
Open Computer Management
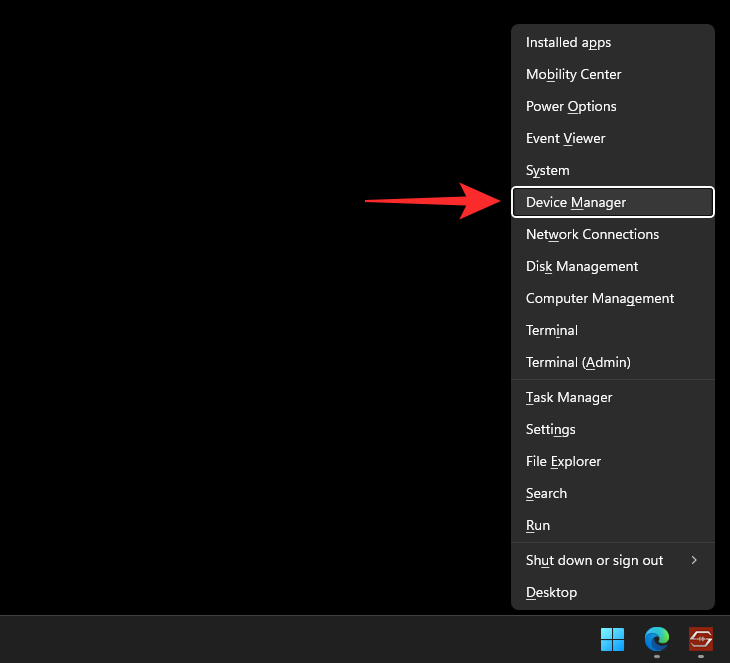(x=613, y=298)
